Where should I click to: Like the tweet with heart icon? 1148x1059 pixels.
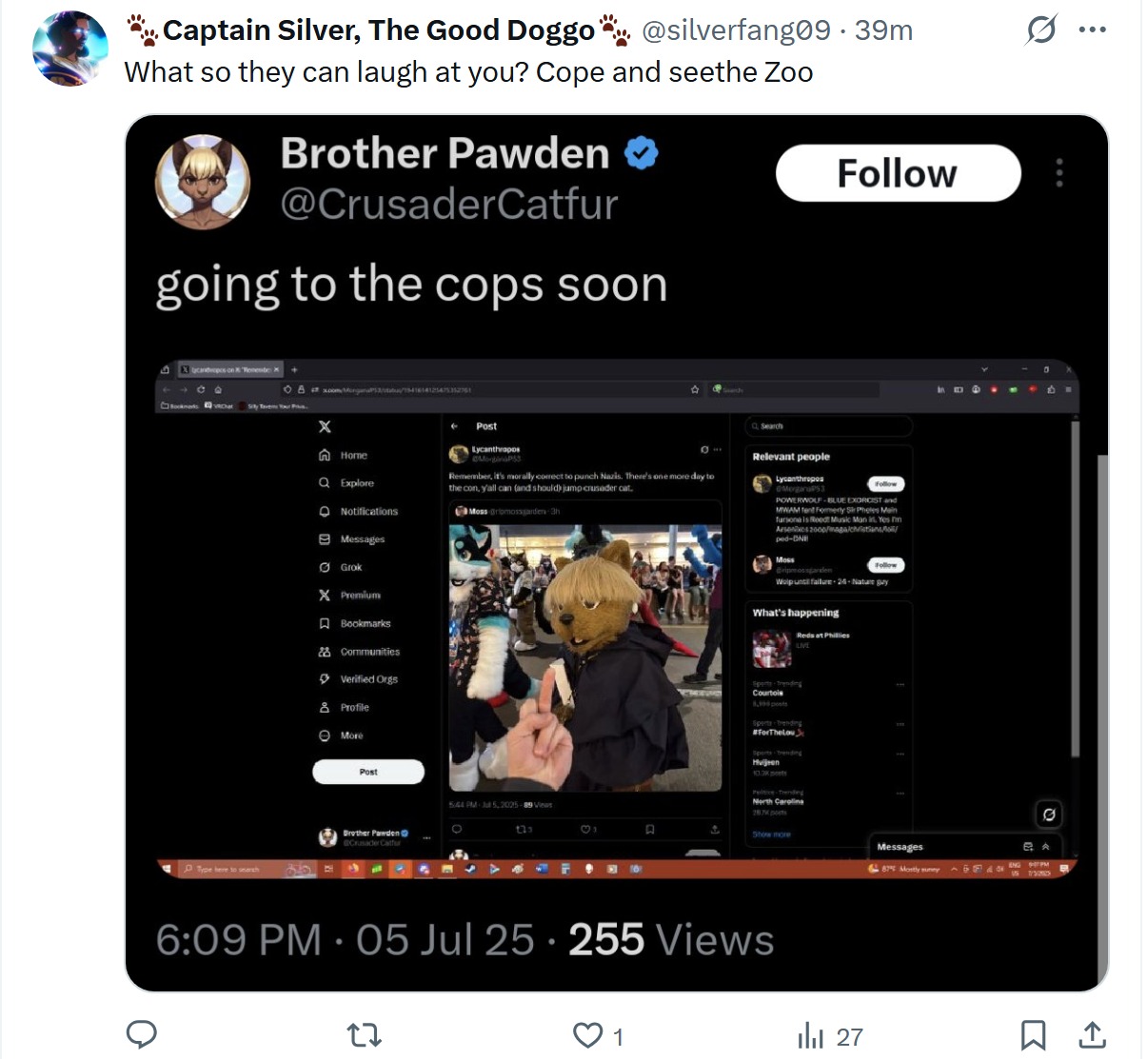(587, 1035)
